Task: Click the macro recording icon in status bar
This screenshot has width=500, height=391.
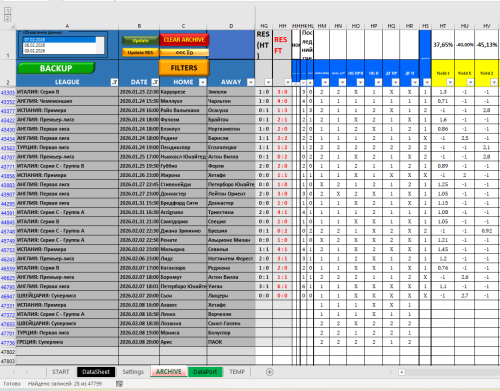Action: (x=119, y=384)
